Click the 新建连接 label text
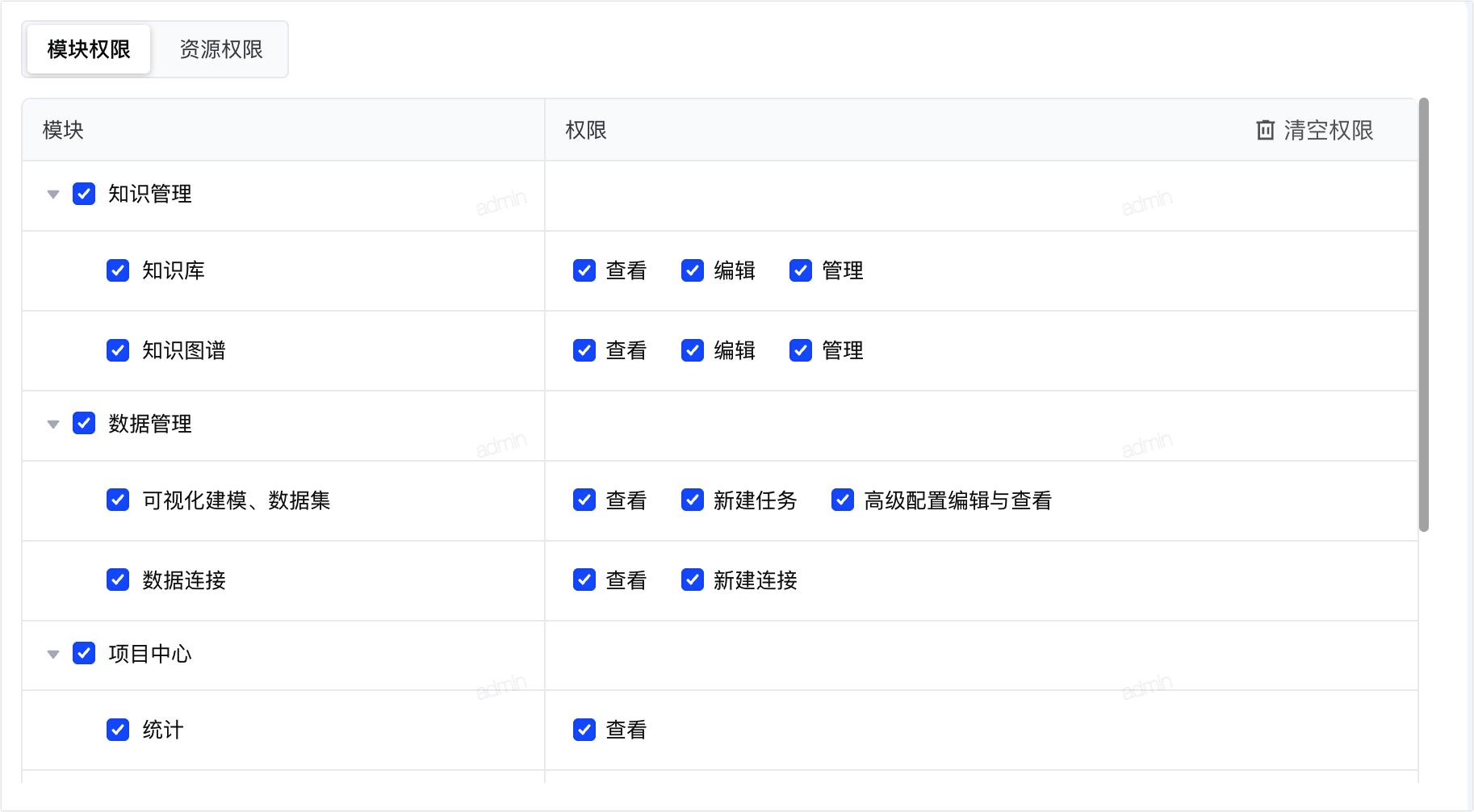The width and height of the screenshot is (1474, 812). (x=756, y=580)
